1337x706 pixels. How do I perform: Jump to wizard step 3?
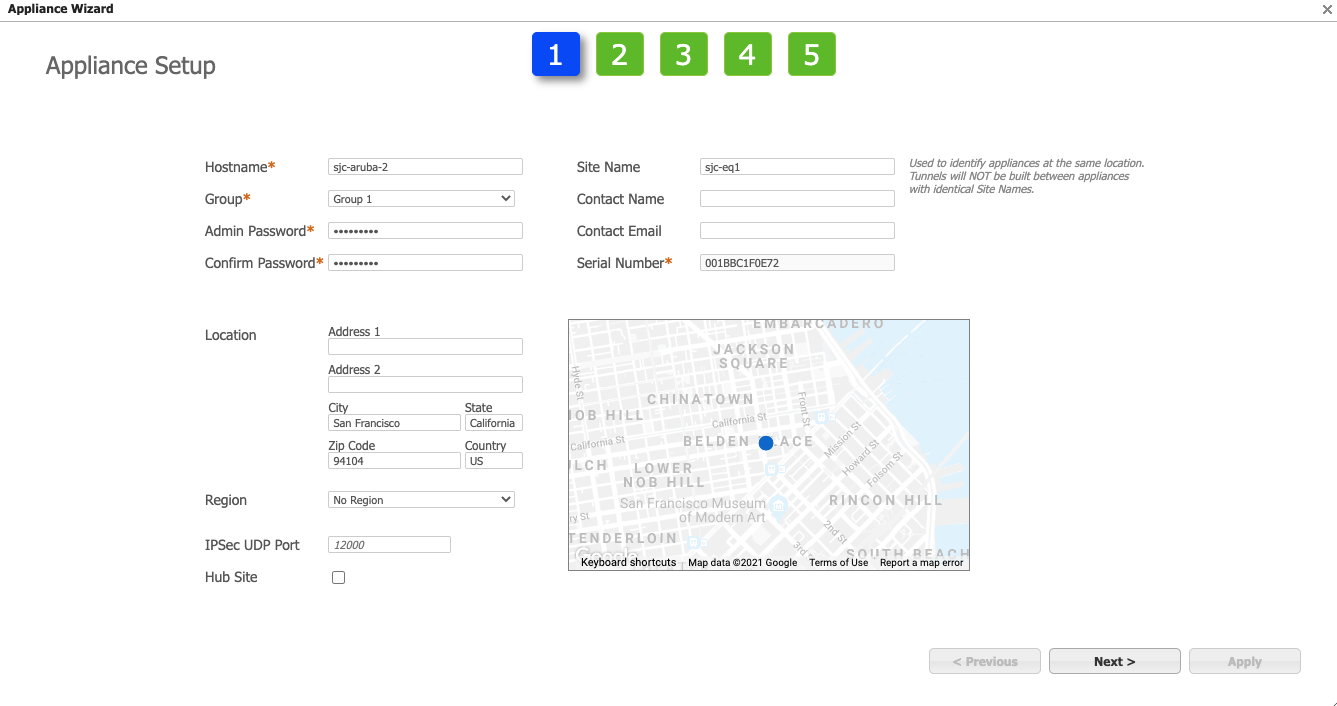point(683,54)
